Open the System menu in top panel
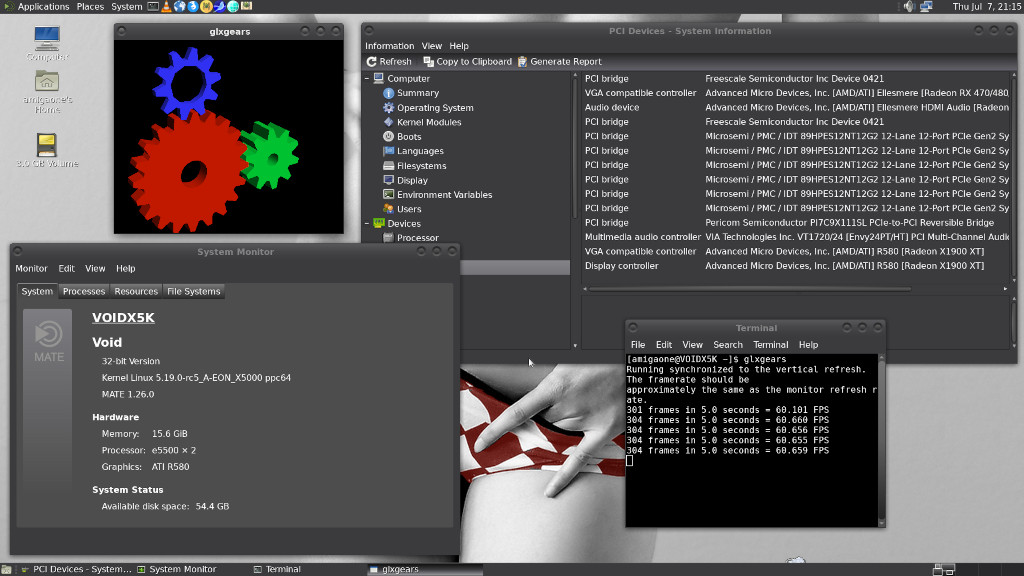The image size is (1024, 576). (x=126, y=7)
